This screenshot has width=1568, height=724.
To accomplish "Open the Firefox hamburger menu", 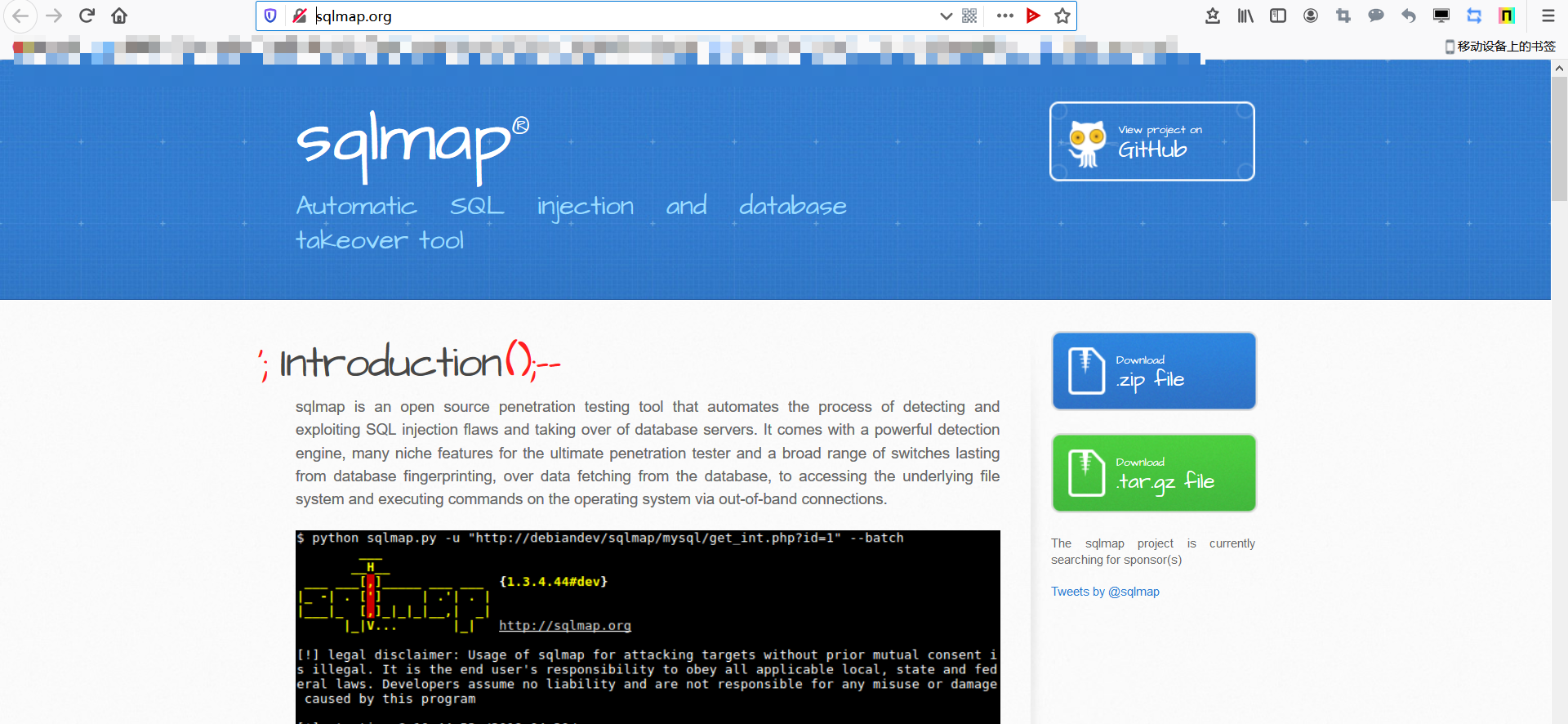I will coord(1548,16).
